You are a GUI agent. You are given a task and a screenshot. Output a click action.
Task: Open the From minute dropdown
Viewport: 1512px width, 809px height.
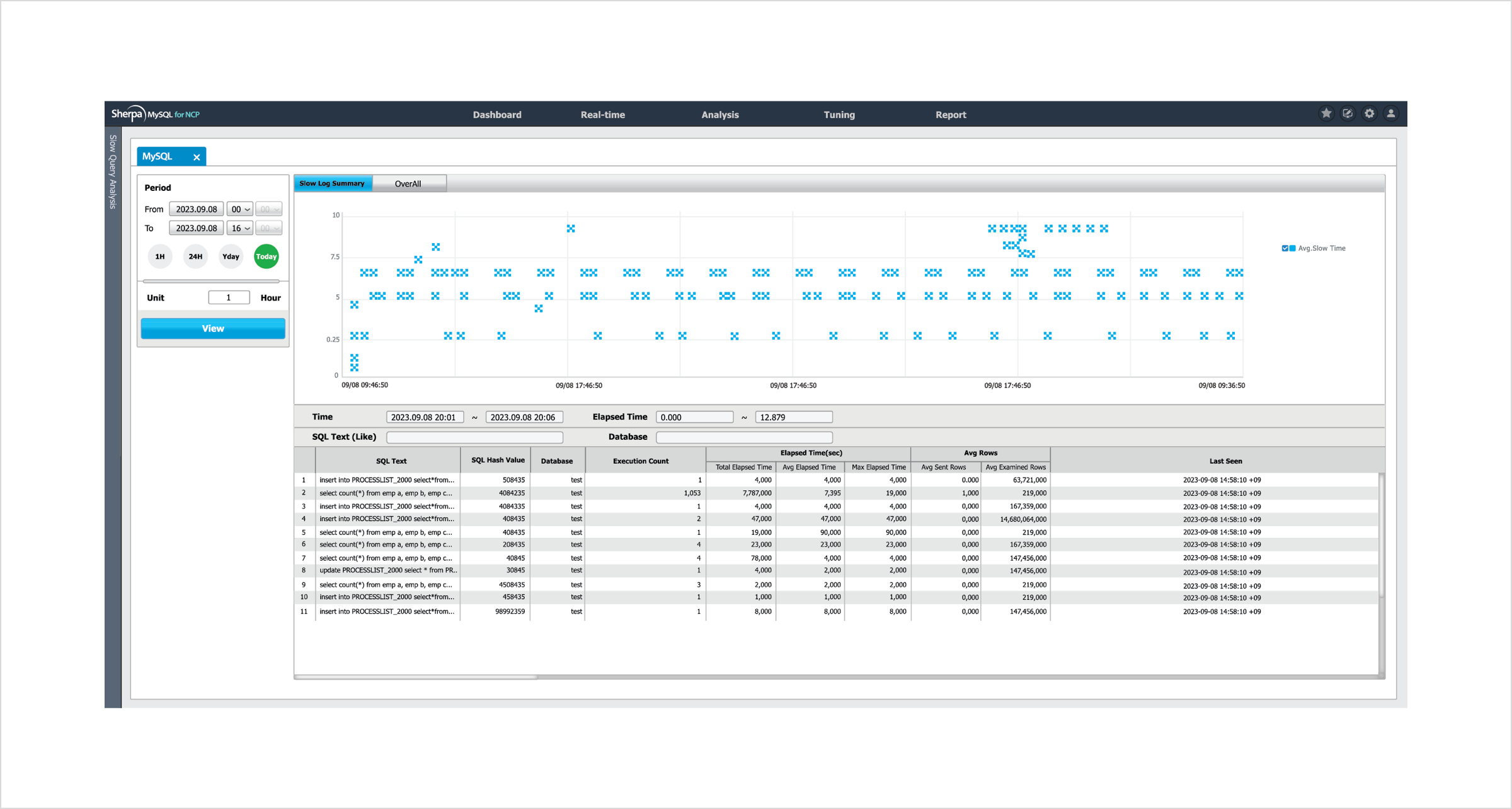tap(269, 209)
